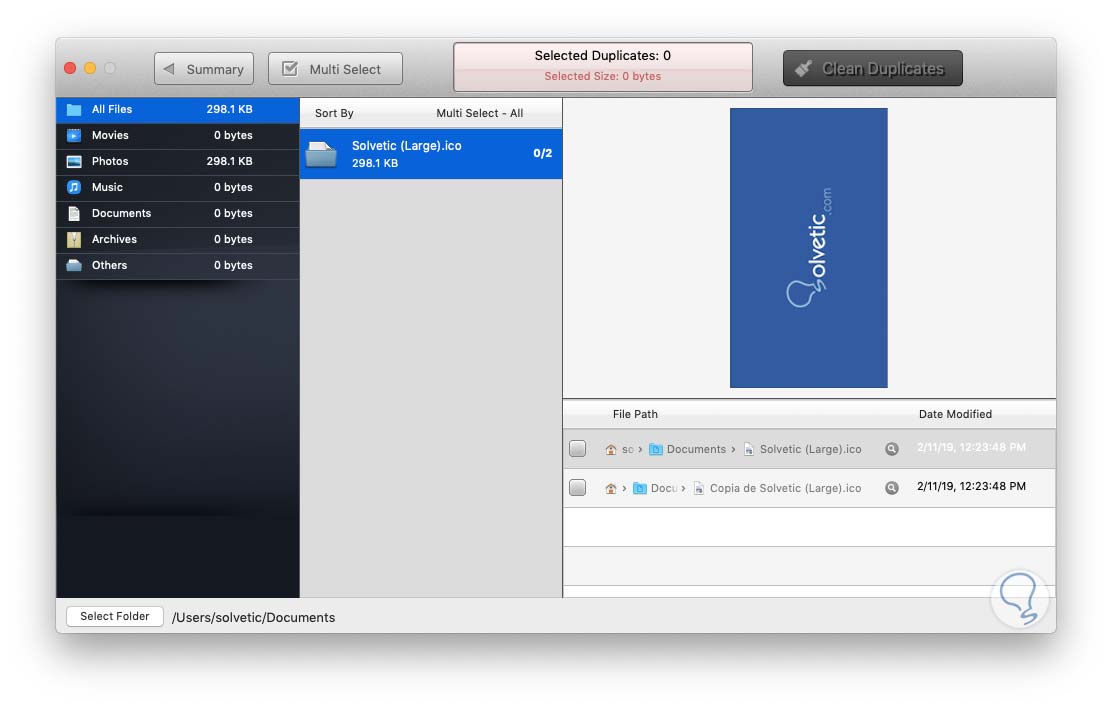The width and height of the screenshot is (1112, 707).
Task: Check the box for Copia de Solvetic (Large).ico
Action: 577,488
